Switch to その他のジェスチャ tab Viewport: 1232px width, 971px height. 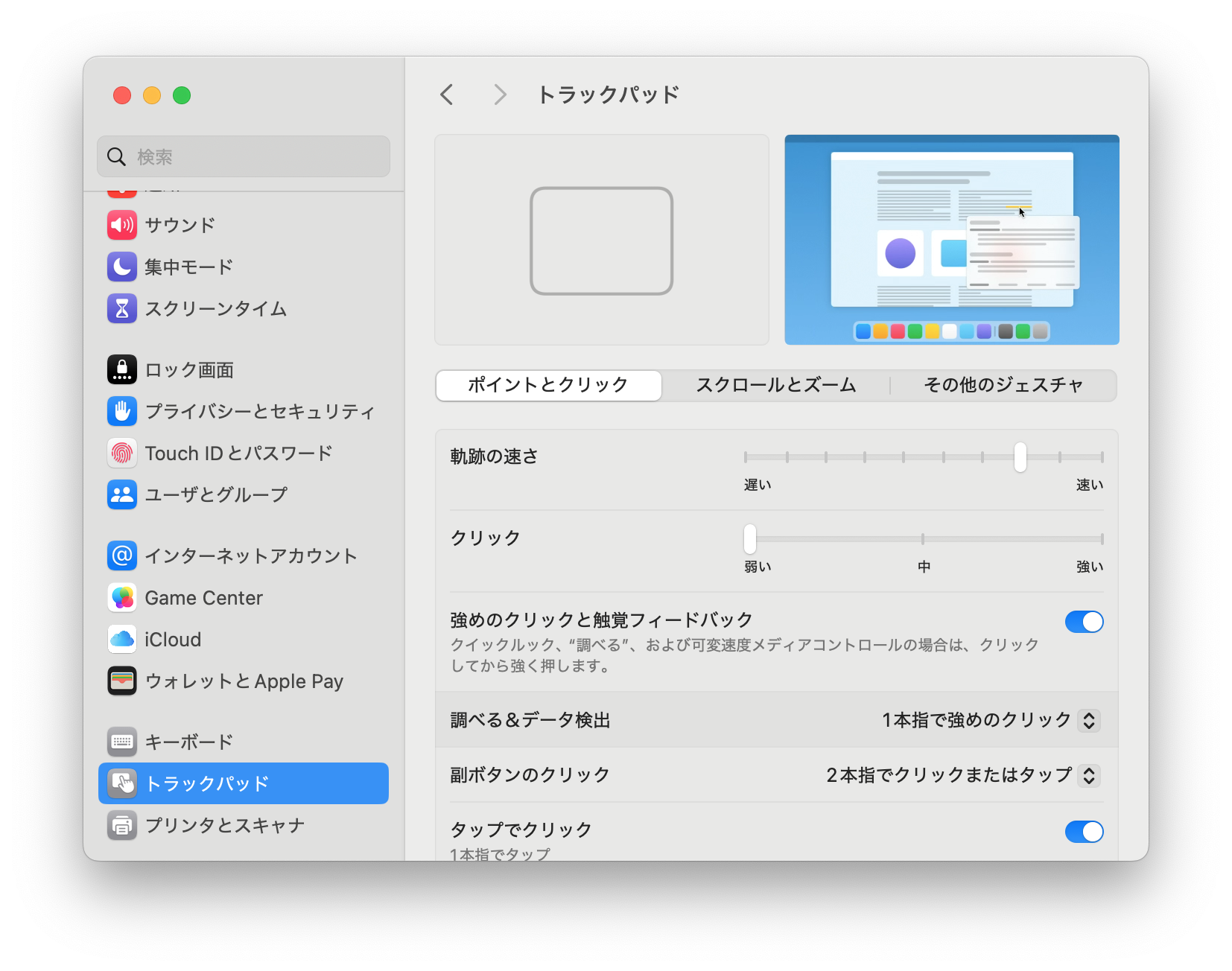(x=1003, y=385)
